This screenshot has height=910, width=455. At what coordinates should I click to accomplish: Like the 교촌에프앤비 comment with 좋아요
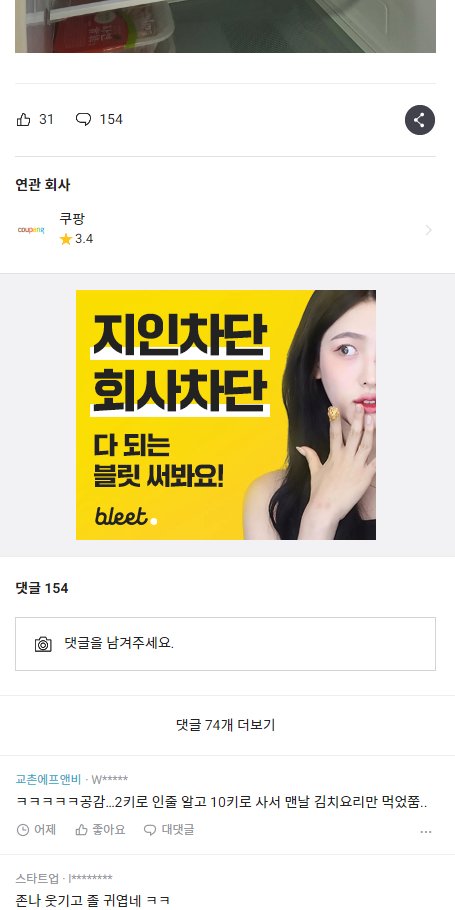(100, 830)
